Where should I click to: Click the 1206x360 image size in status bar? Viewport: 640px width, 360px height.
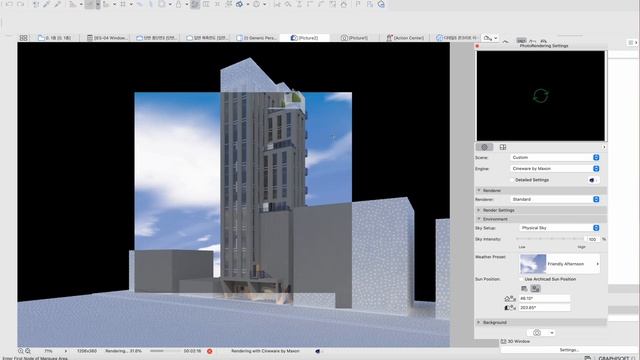(x=87, y=351)
